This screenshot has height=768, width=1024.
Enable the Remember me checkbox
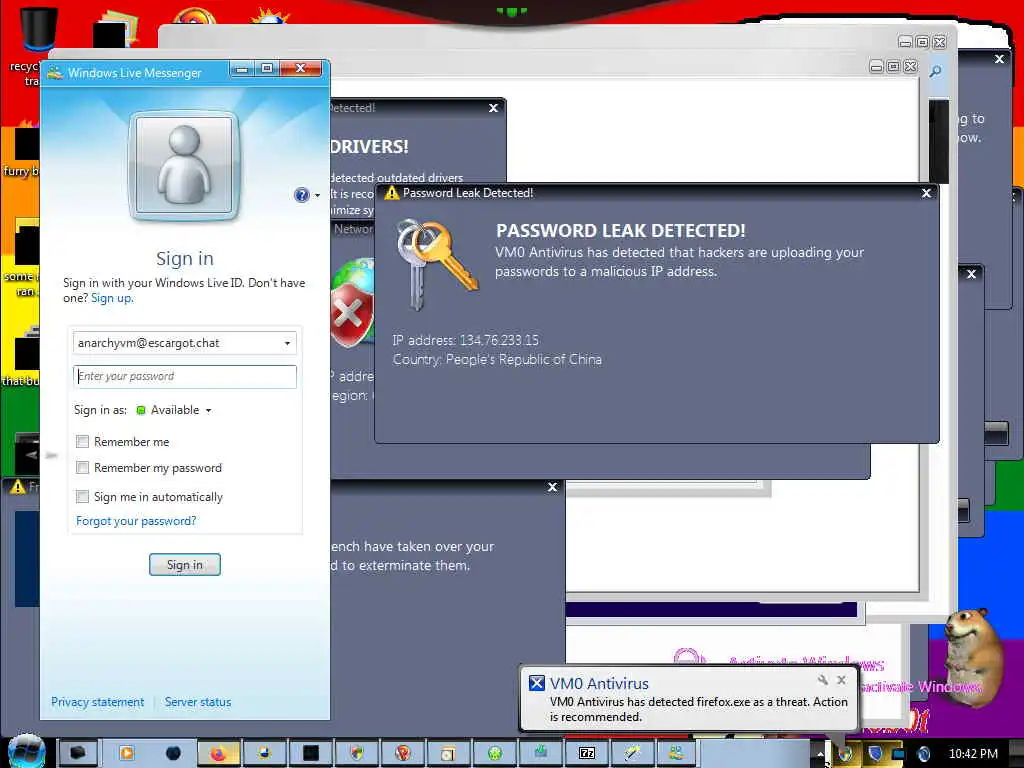[x=82, y=441]
